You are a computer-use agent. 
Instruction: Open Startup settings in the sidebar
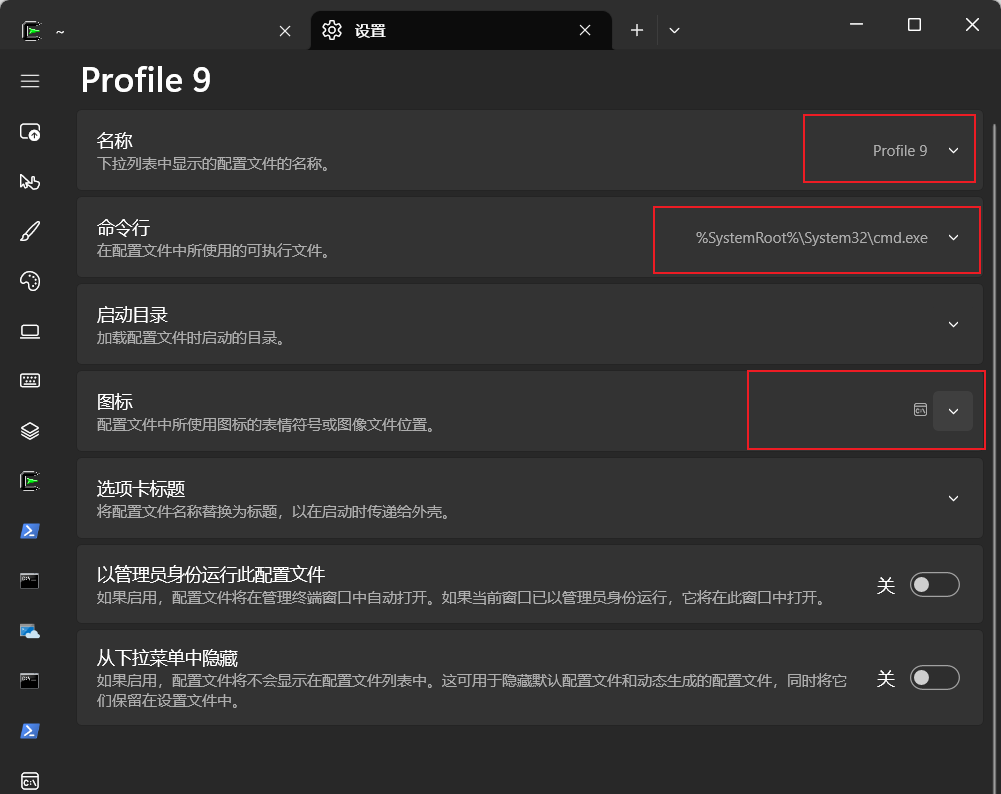pyautogui.click(x=30, y=131)
